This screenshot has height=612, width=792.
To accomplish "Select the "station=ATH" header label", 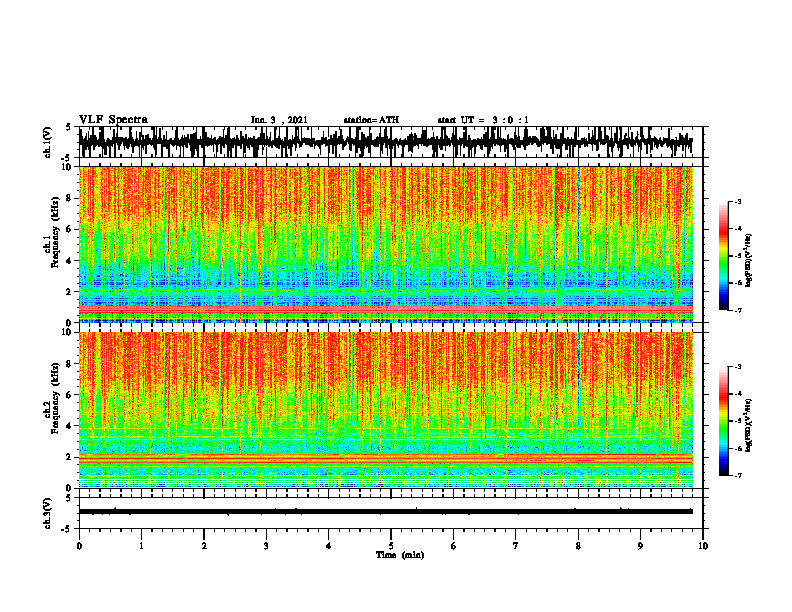I will point(371,120).
